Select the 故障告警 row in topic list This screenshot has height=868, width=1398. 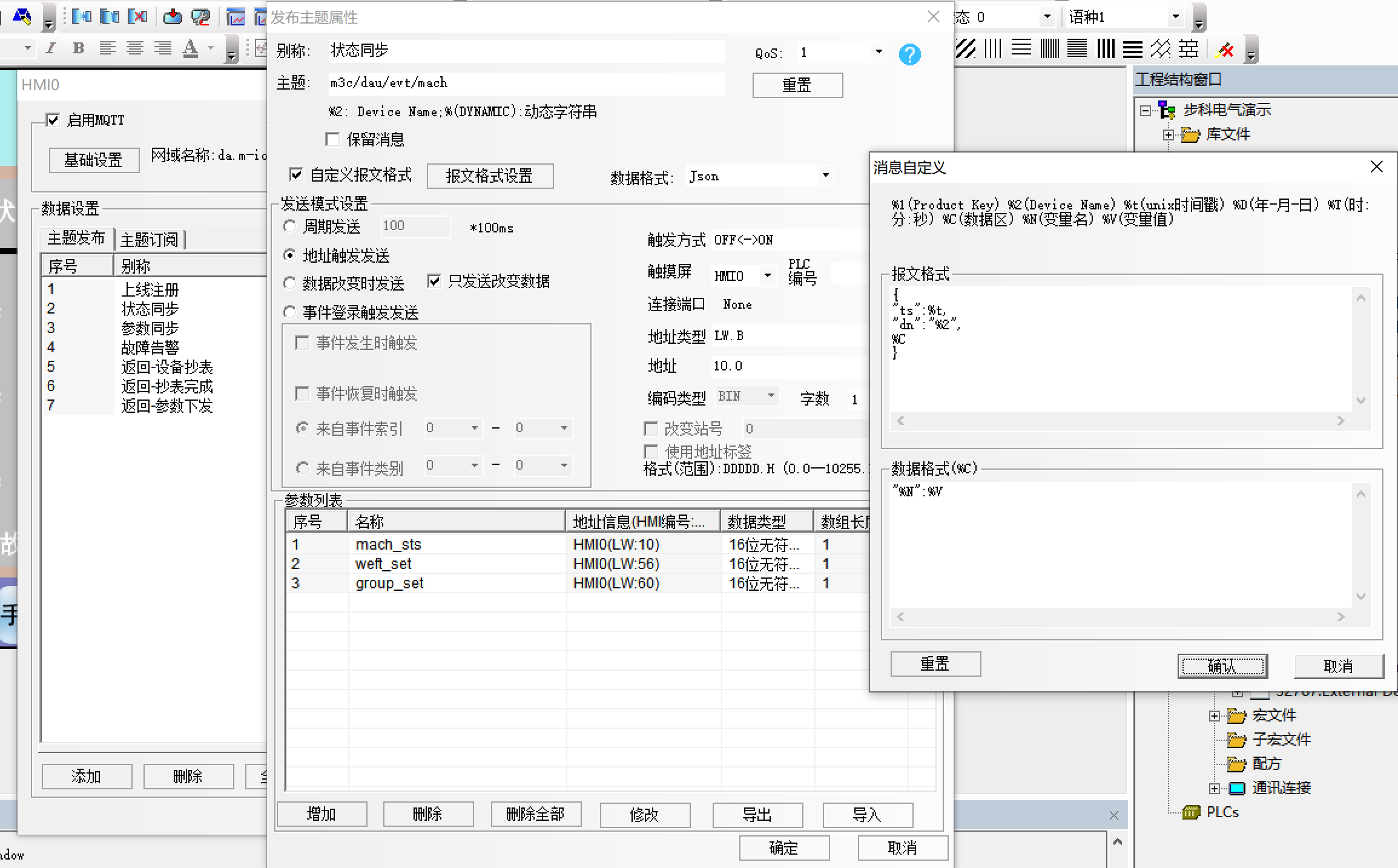[x=154, y=347]
